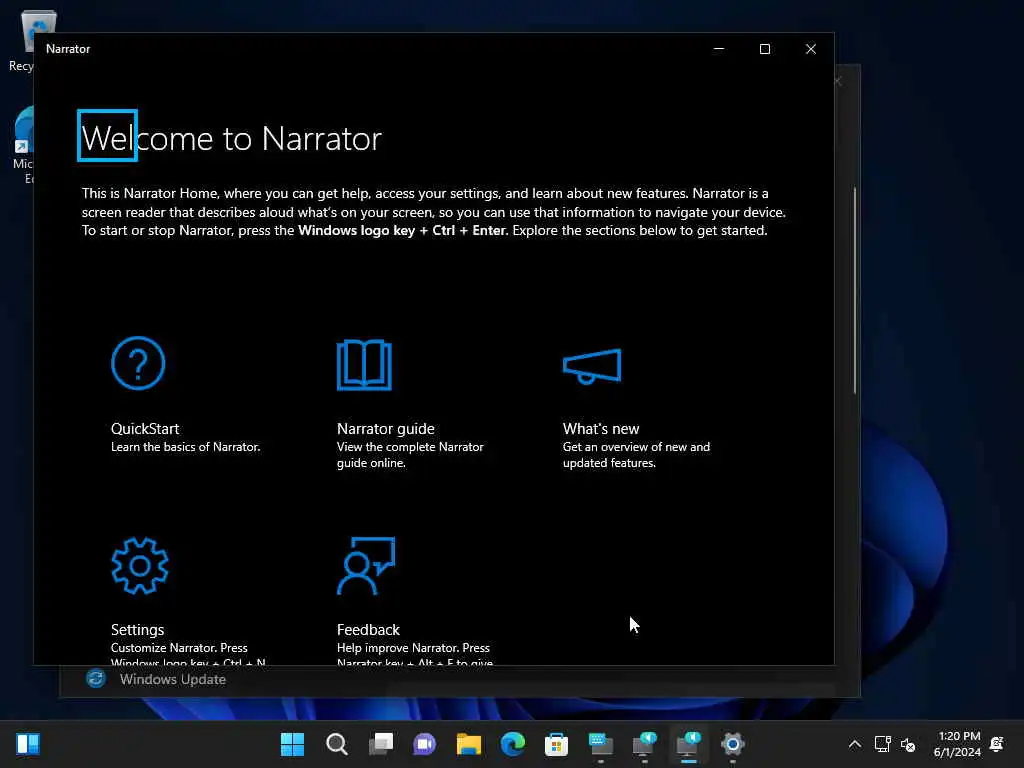Open the What's new title link
The image size is (1024, 768).
[601, 428]
